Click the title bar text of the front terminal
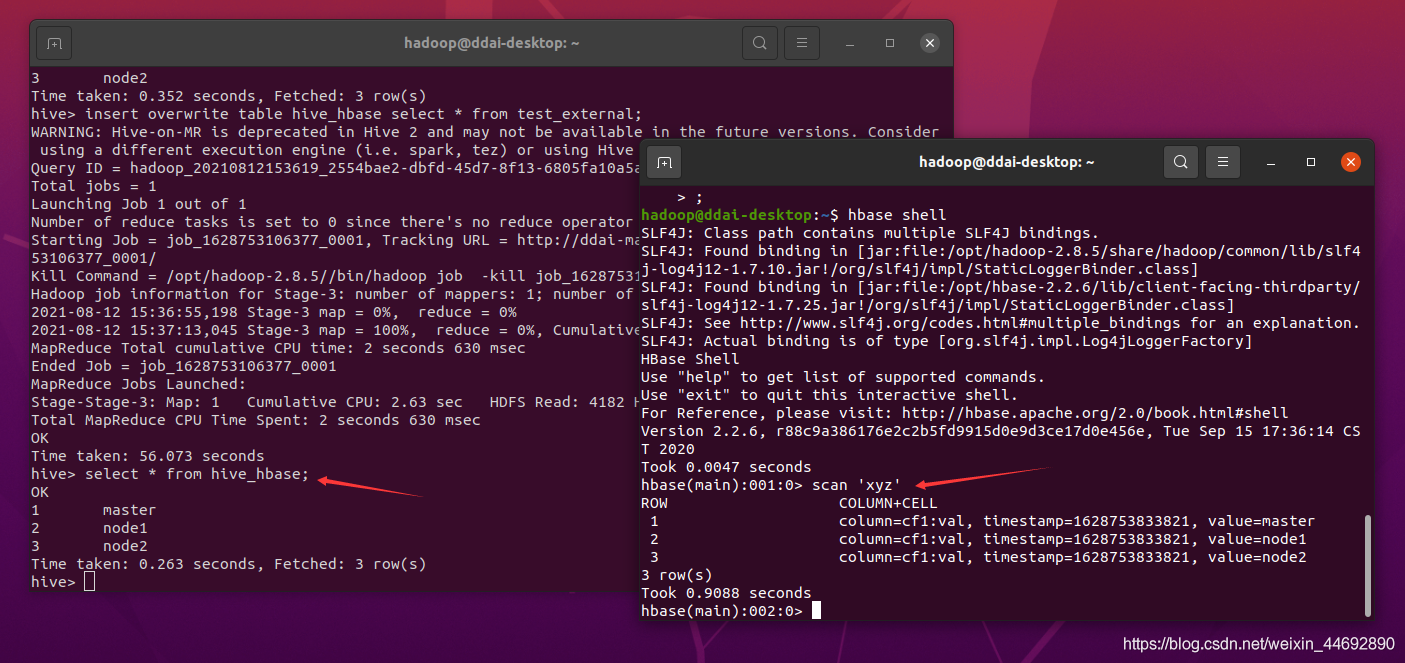 tap(1007, 161)
